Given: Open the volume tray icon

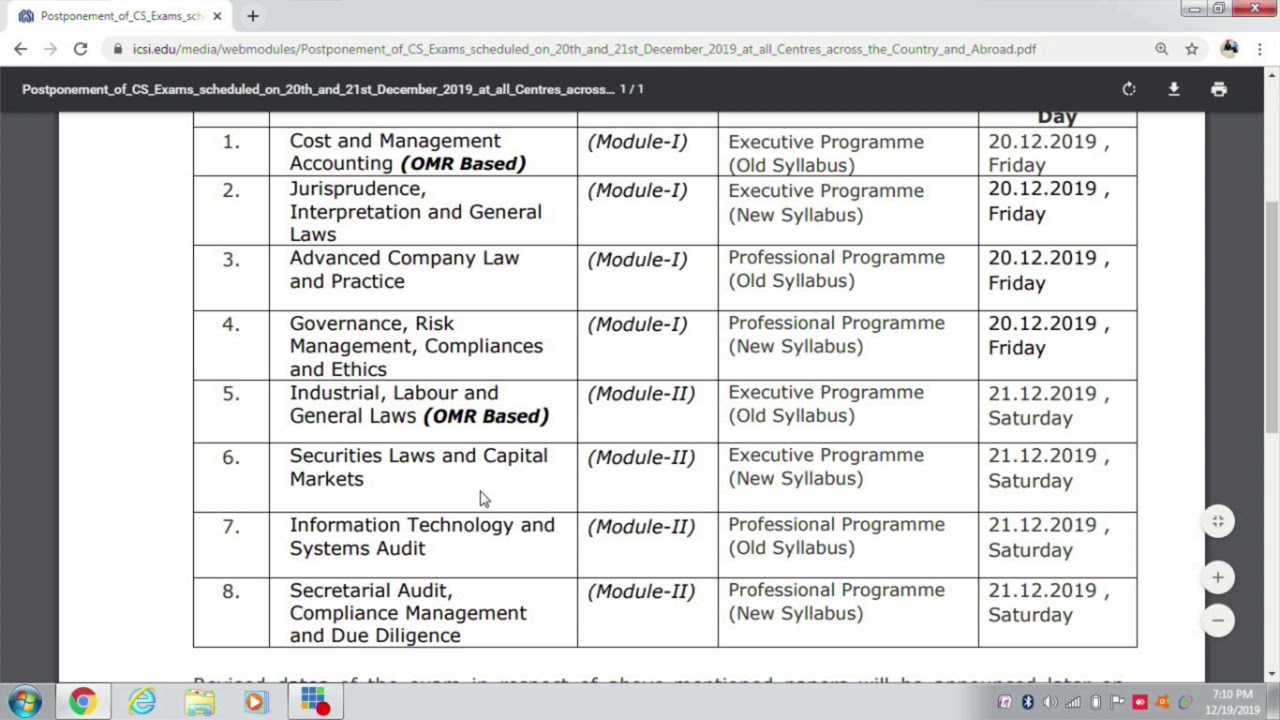Looking at the screenshot, I should tap(1050, 702).
